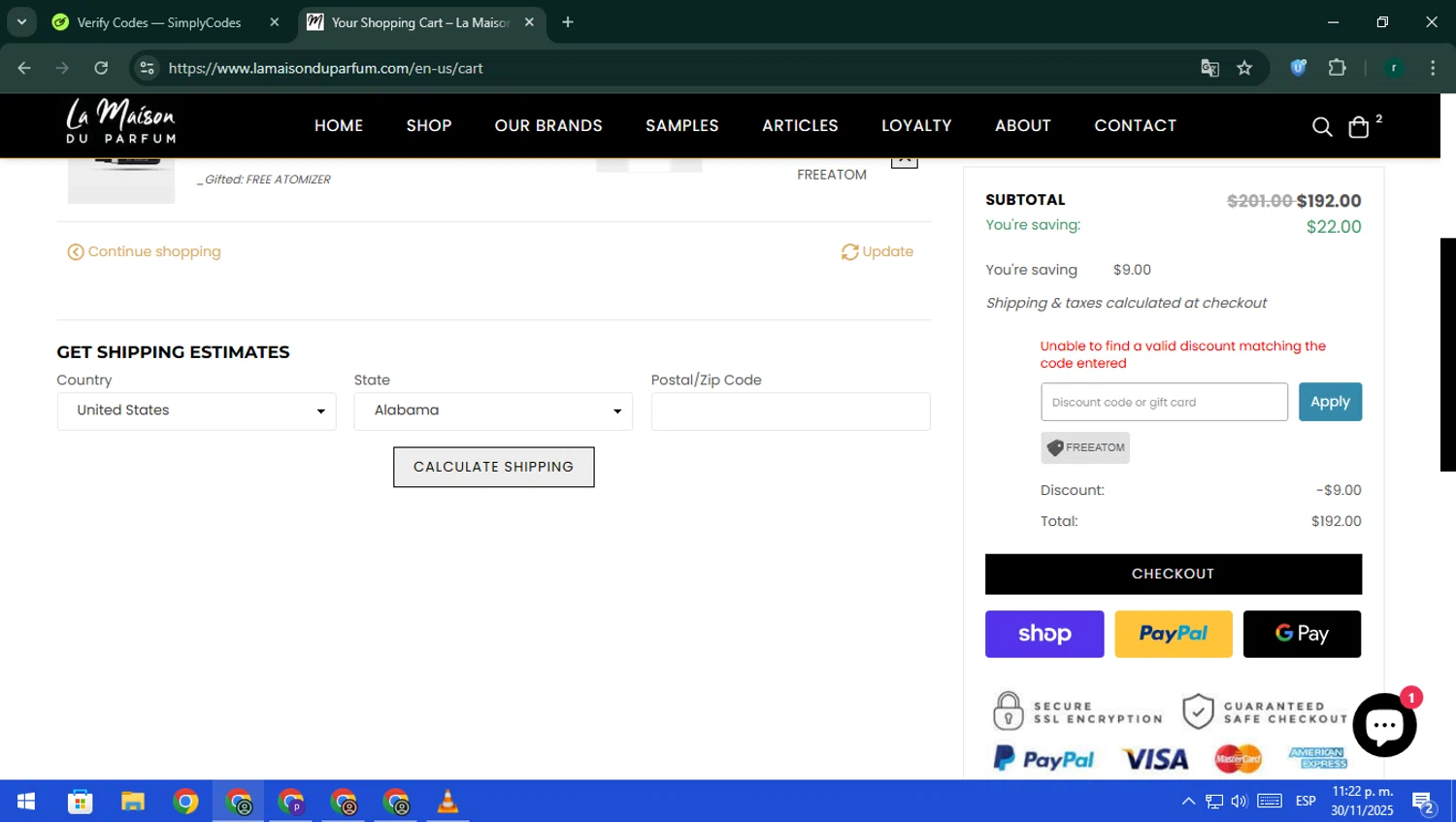Click the La Maison du Parfum logo
Screen dimensions: 1456x822
(121, 123)
